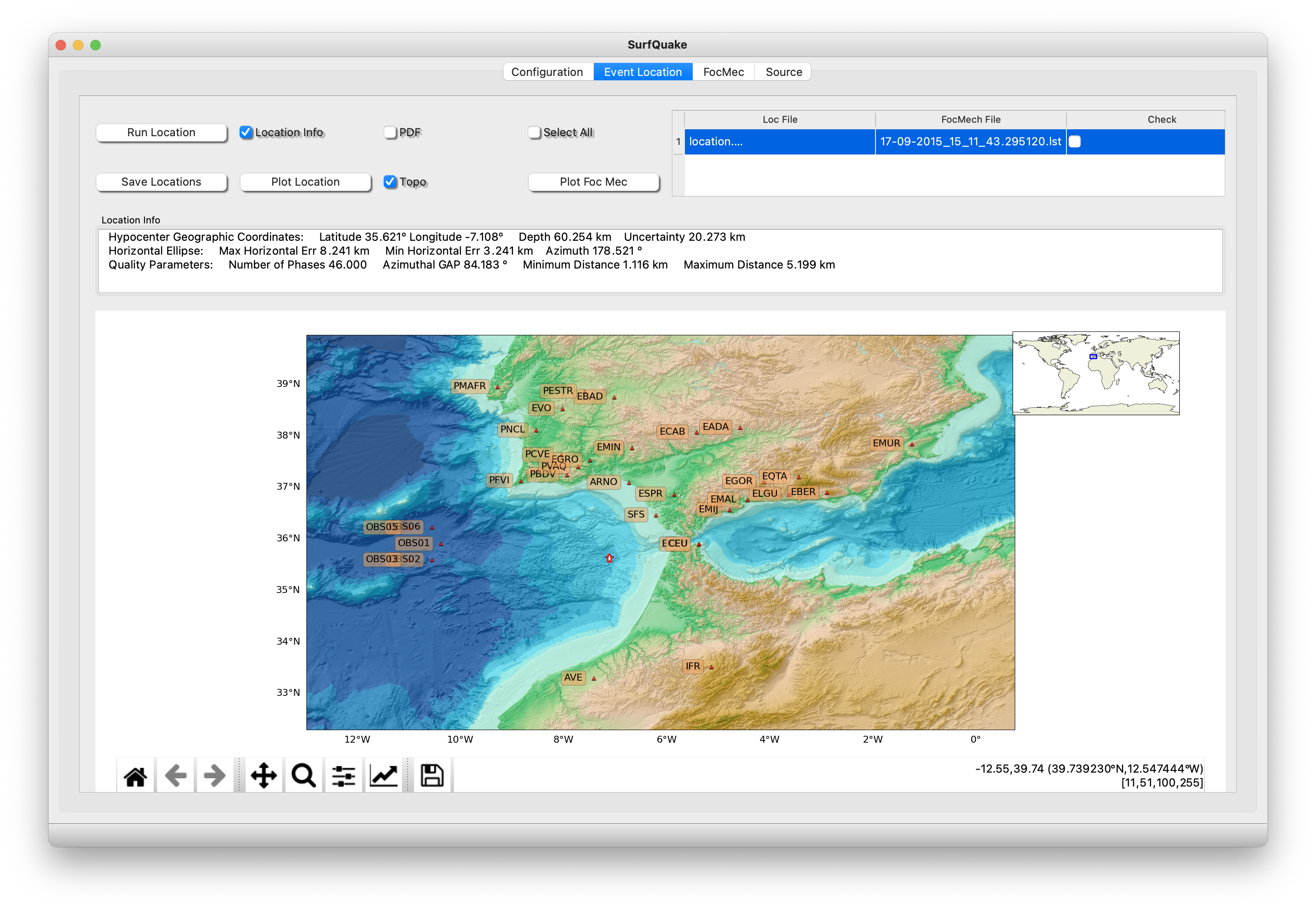Click the PNCL station label

click(513, 429)
